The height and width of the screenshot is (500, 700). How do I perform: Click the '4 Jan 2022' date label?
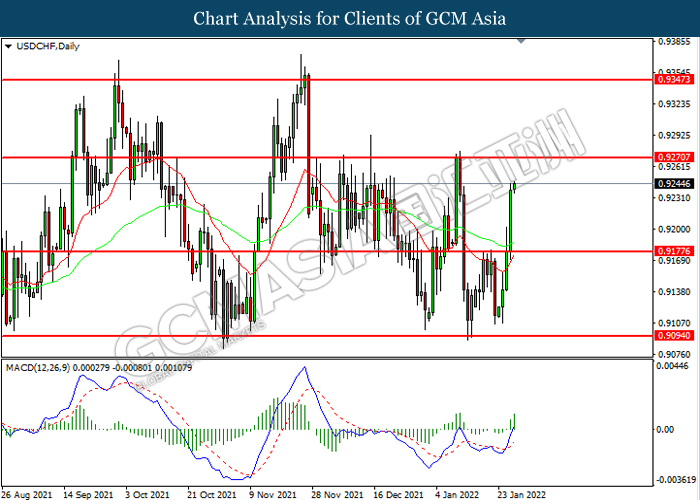[x=457, y=495]
